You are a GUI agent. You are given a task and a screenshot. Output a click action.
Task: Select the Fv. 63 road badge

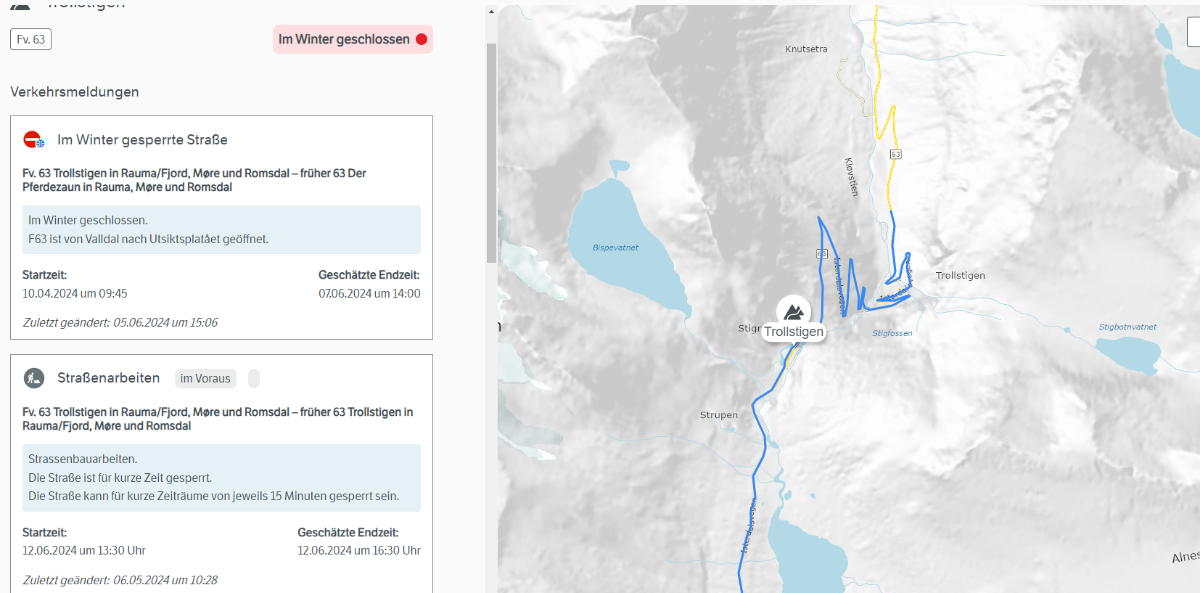tap(31, 39)
